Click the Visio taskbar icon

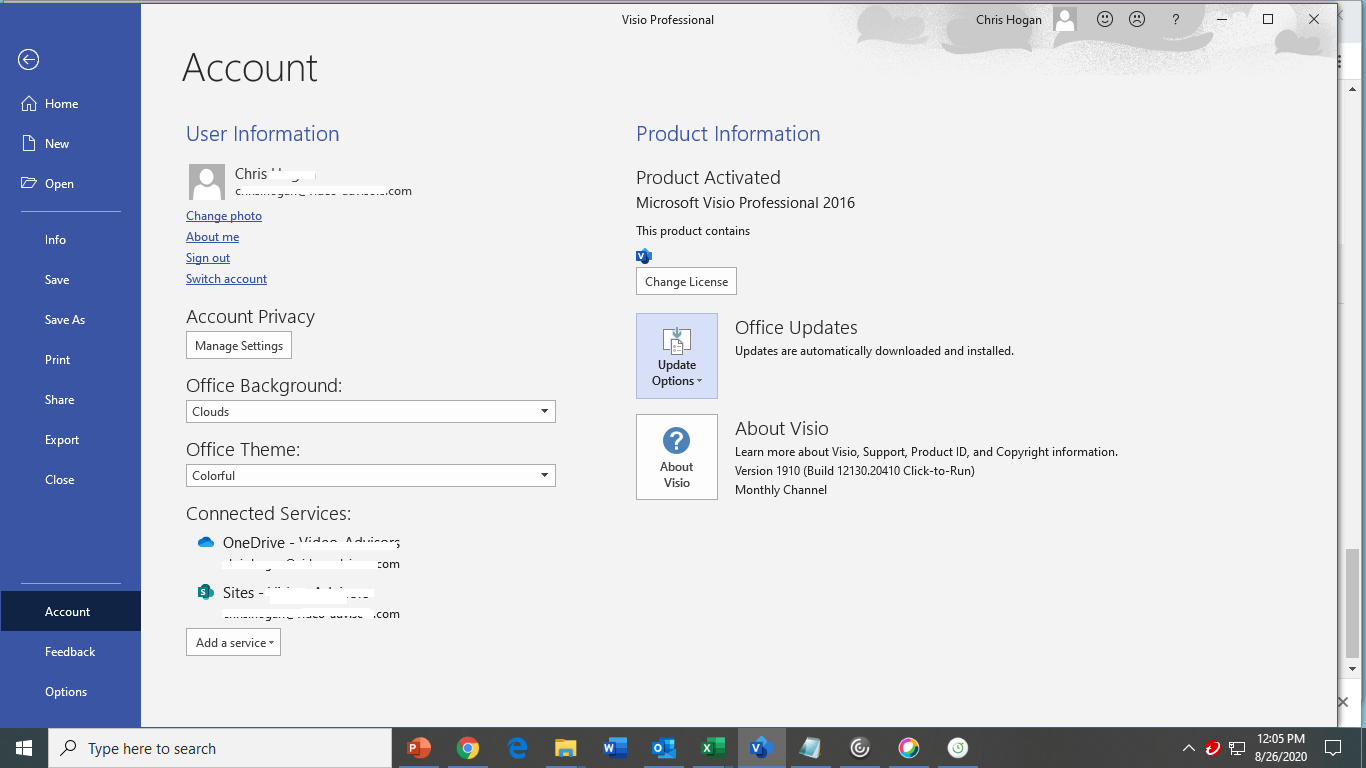pos(761,748)
